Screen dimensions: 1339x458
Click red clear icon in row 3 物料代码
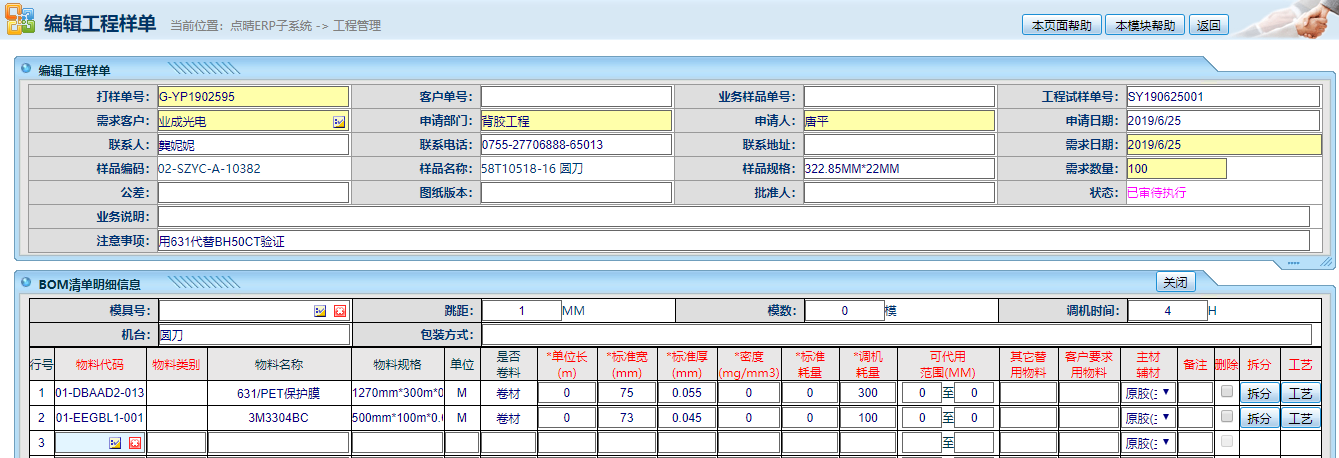pyautogui.click(x=134, y=442)
